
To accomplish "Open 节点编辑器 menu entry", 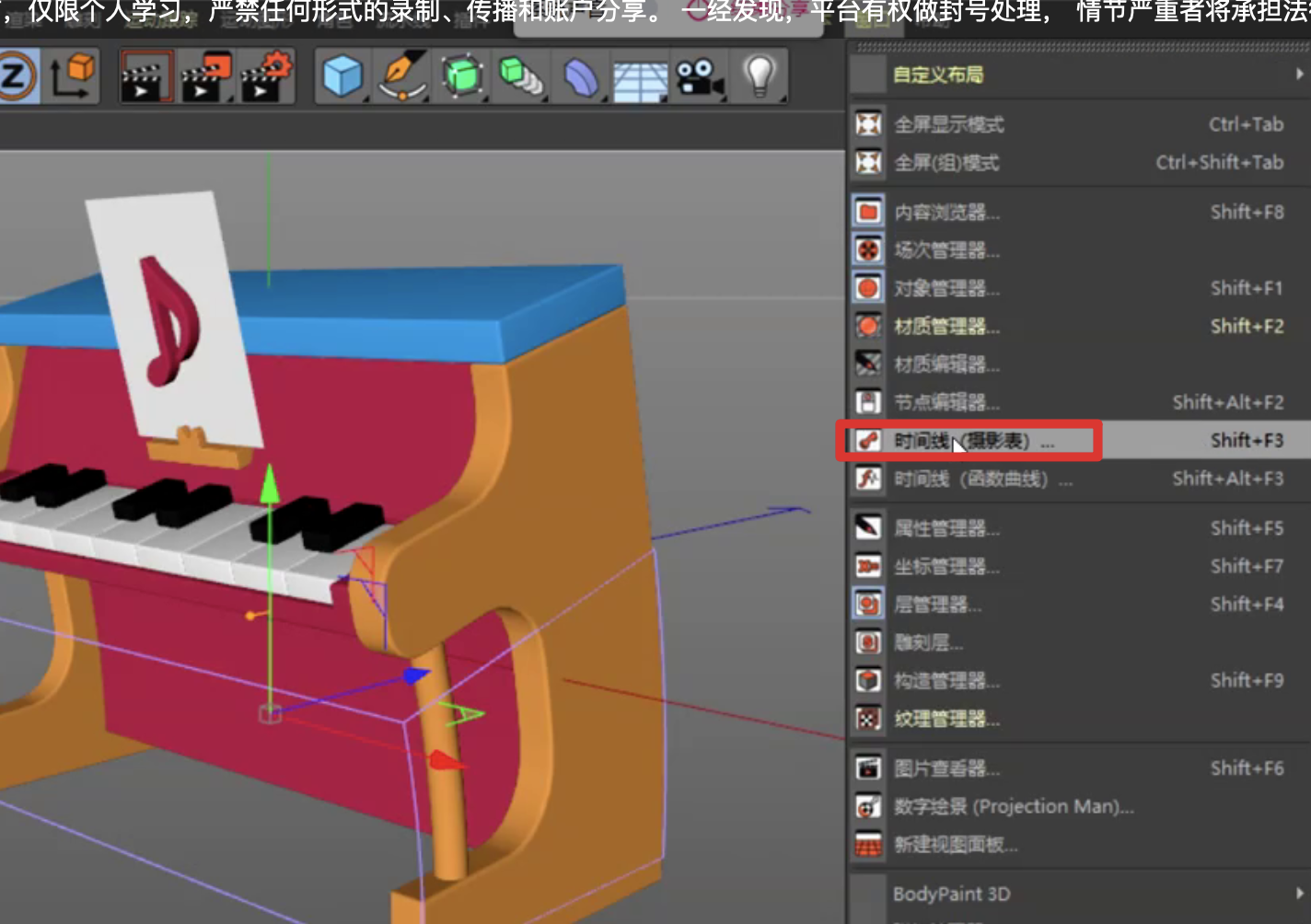I will pos(1079,403).
